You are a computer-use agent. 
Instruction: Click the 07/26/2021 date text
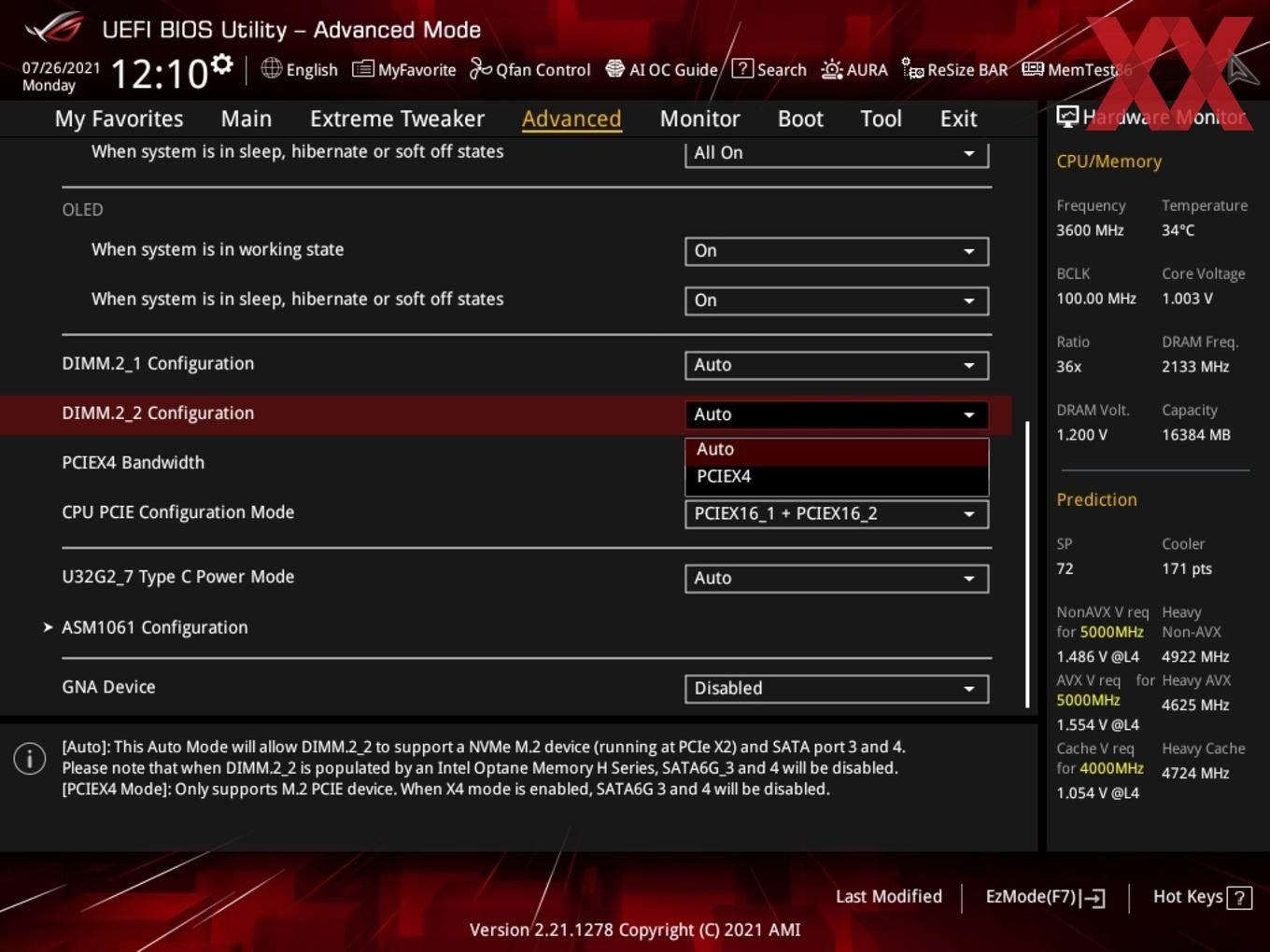pos(61,67)
